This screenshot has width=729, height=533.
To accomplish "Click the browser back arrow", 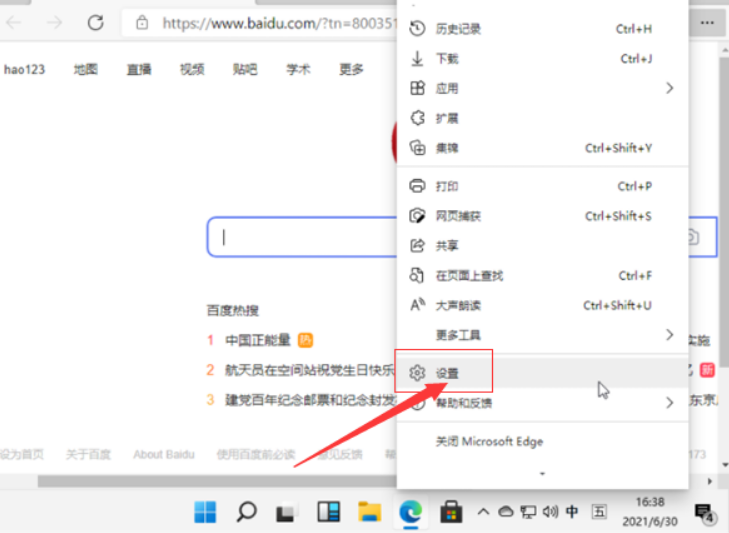I will [14, 22].
